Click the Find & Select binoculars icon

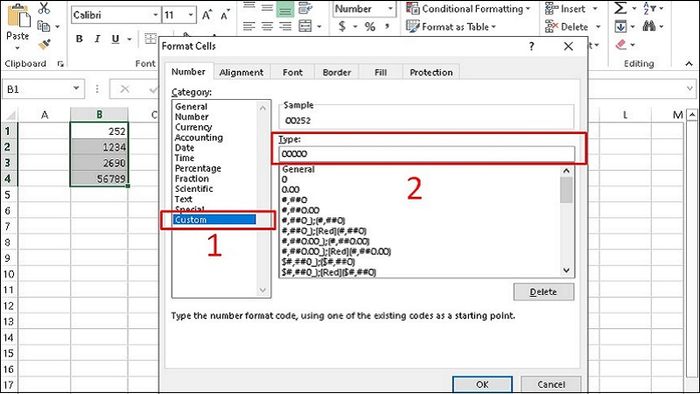pos(649,26)
